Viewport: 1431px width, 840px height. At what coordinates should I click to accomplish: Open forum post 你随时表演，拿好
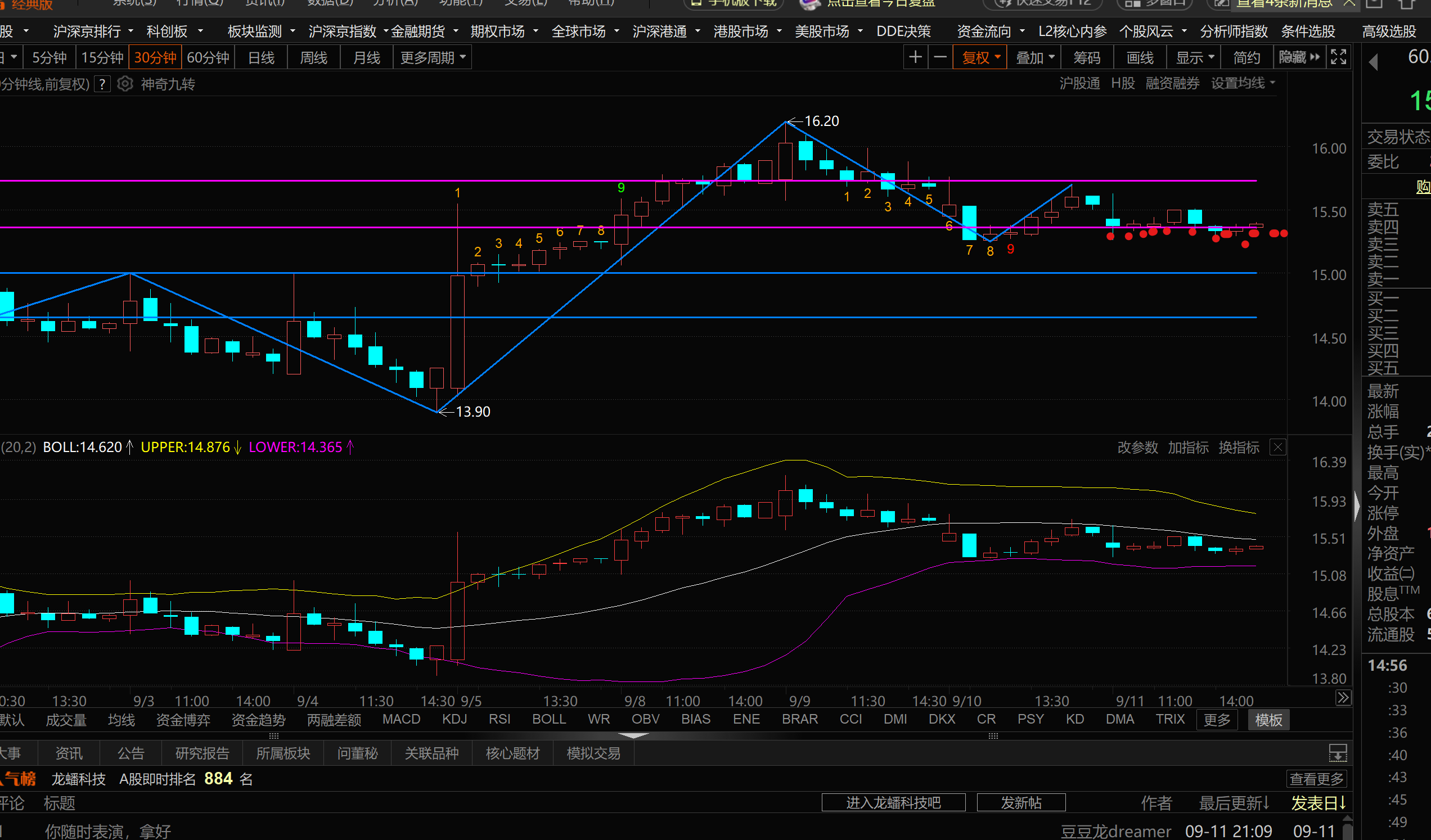pos(108,831)
